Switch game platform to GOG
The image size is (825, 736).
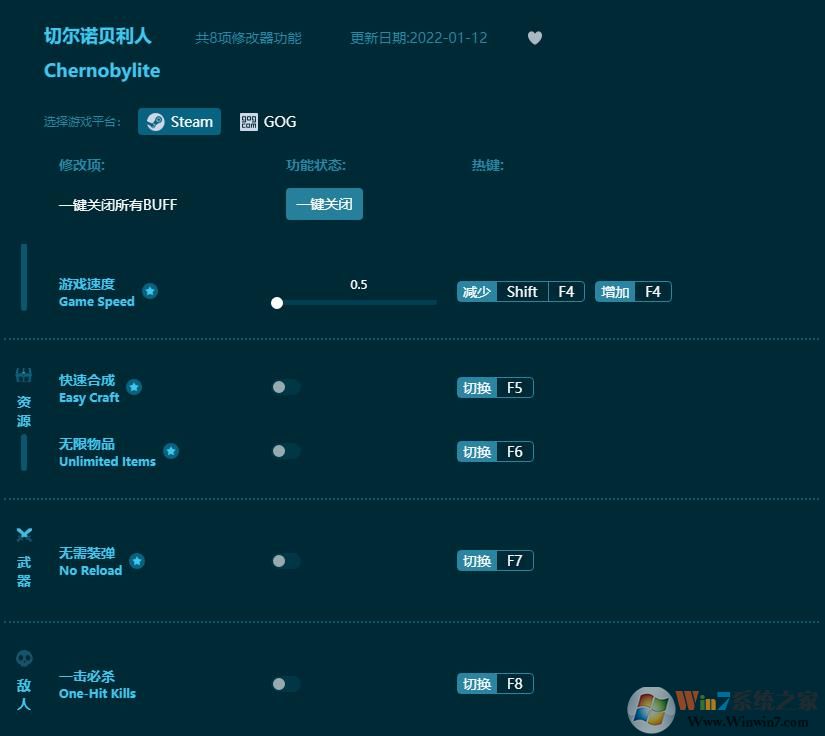pos(267,121)
